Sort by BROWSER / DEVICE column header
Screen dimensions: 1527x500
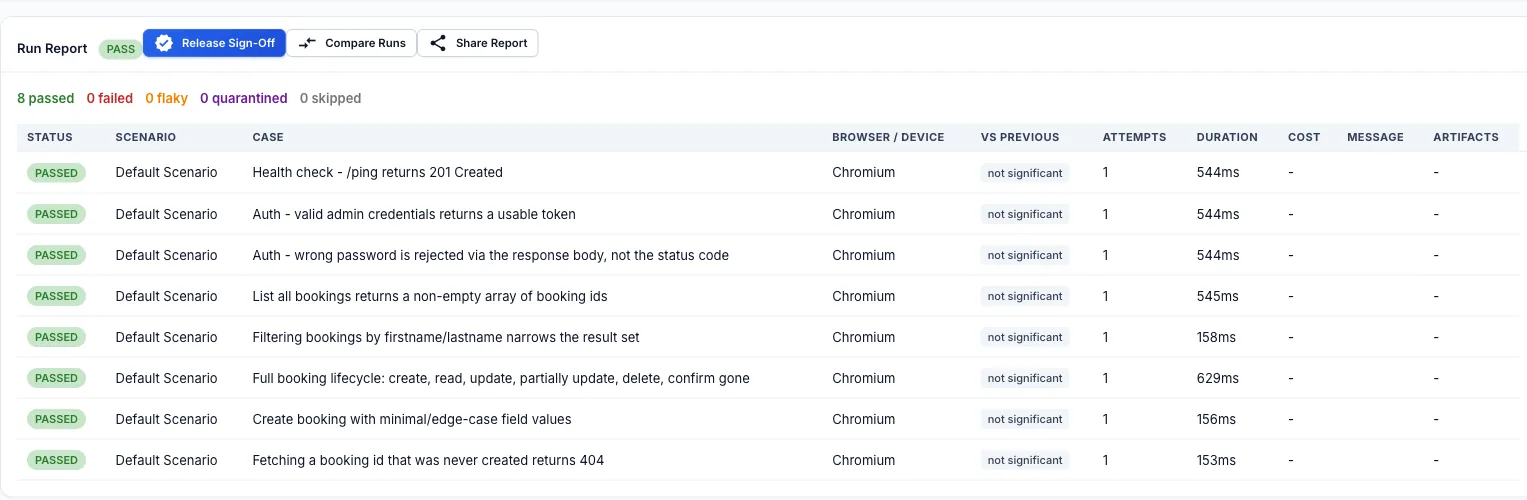coord(888,137)
